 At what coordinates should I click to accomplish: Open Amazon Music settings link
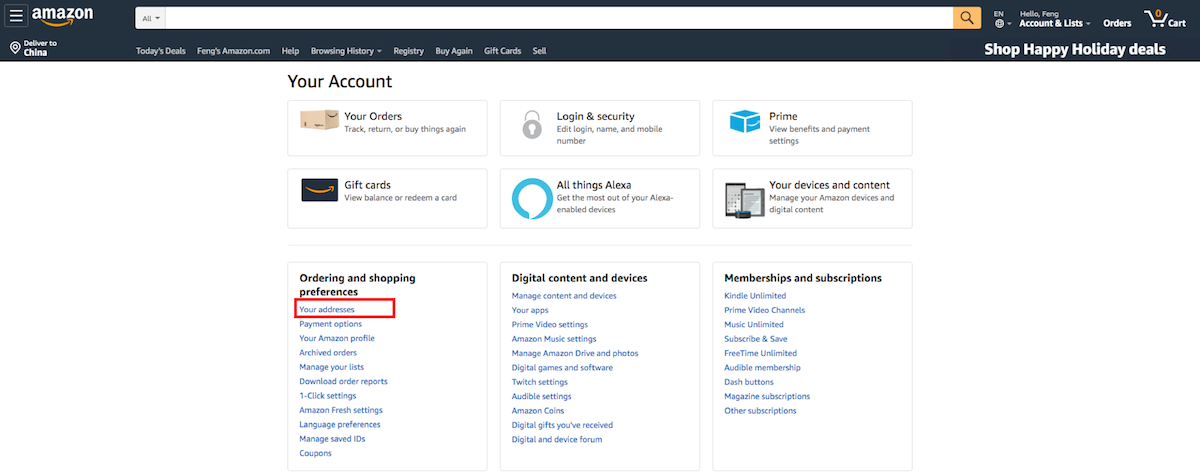click(554, 339)
